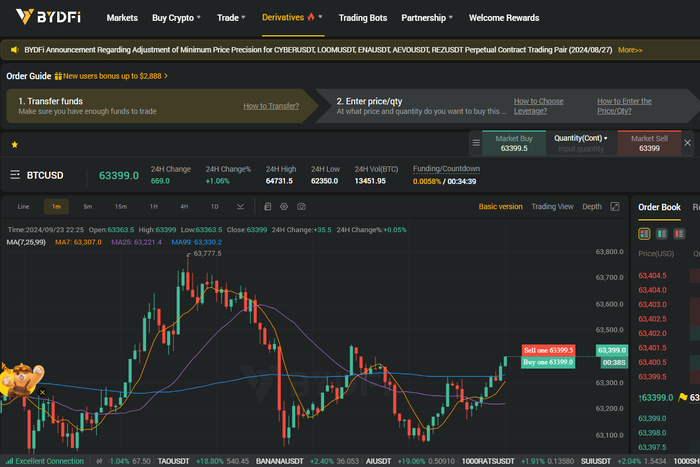Switch to Depth chart
700x467 pixels.
[x=592, y=207]
